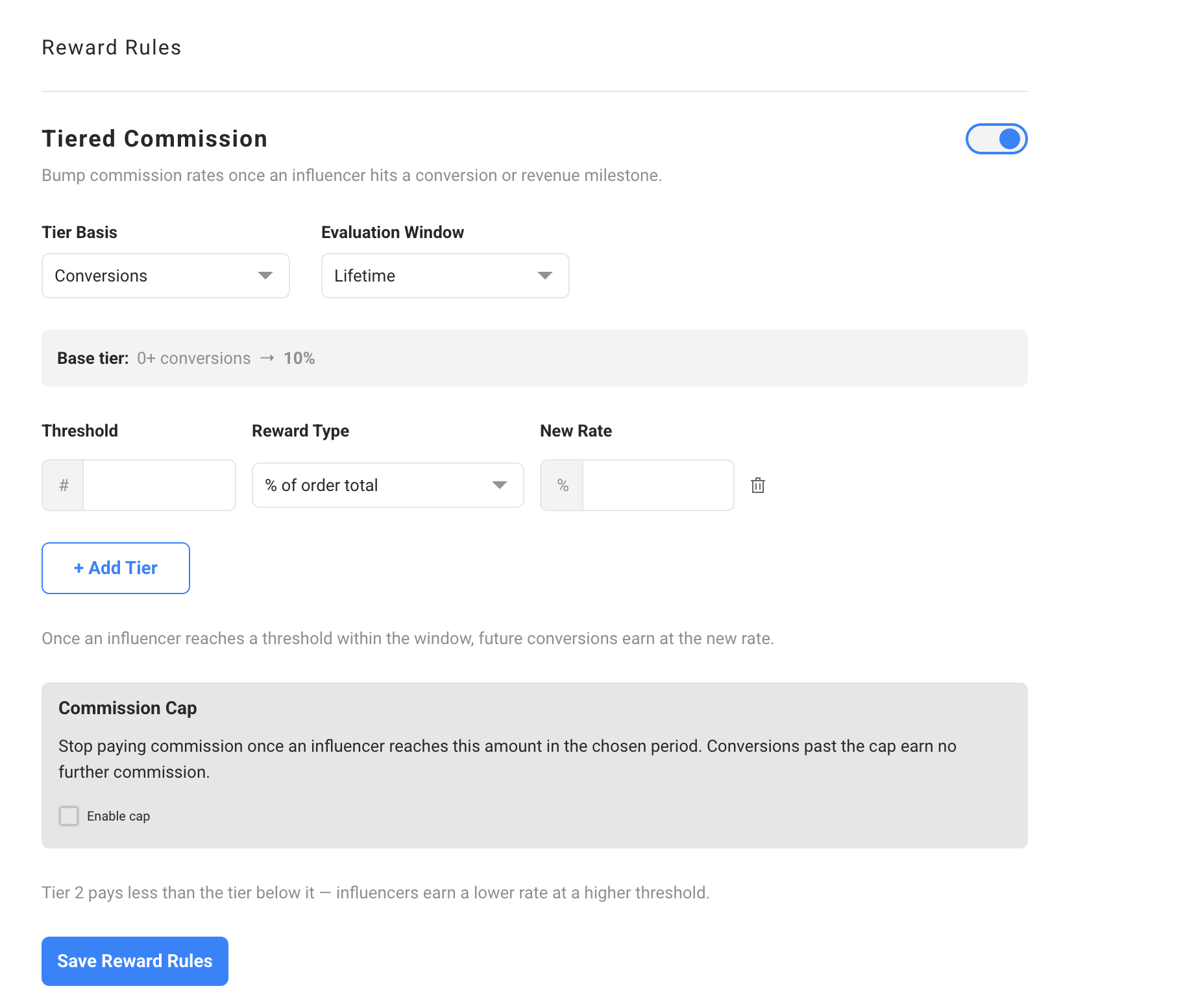
Task: Click the Reward Rules page title
Action: pyautogui.click(x=112, y=47)
